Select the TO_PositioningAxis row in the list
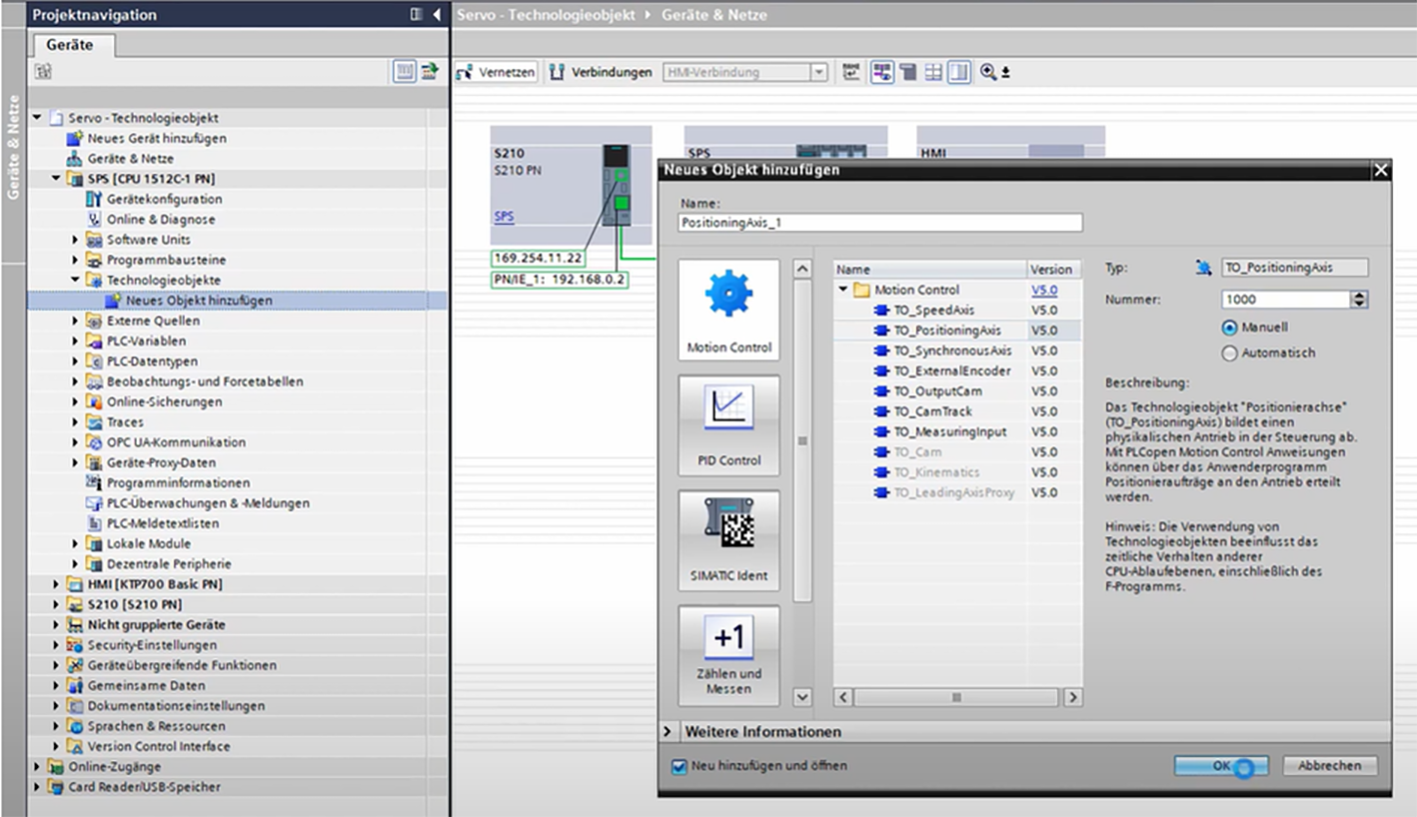Image resolution: width=1417 pixels, height=817 pixels. (x=957, y=330)
